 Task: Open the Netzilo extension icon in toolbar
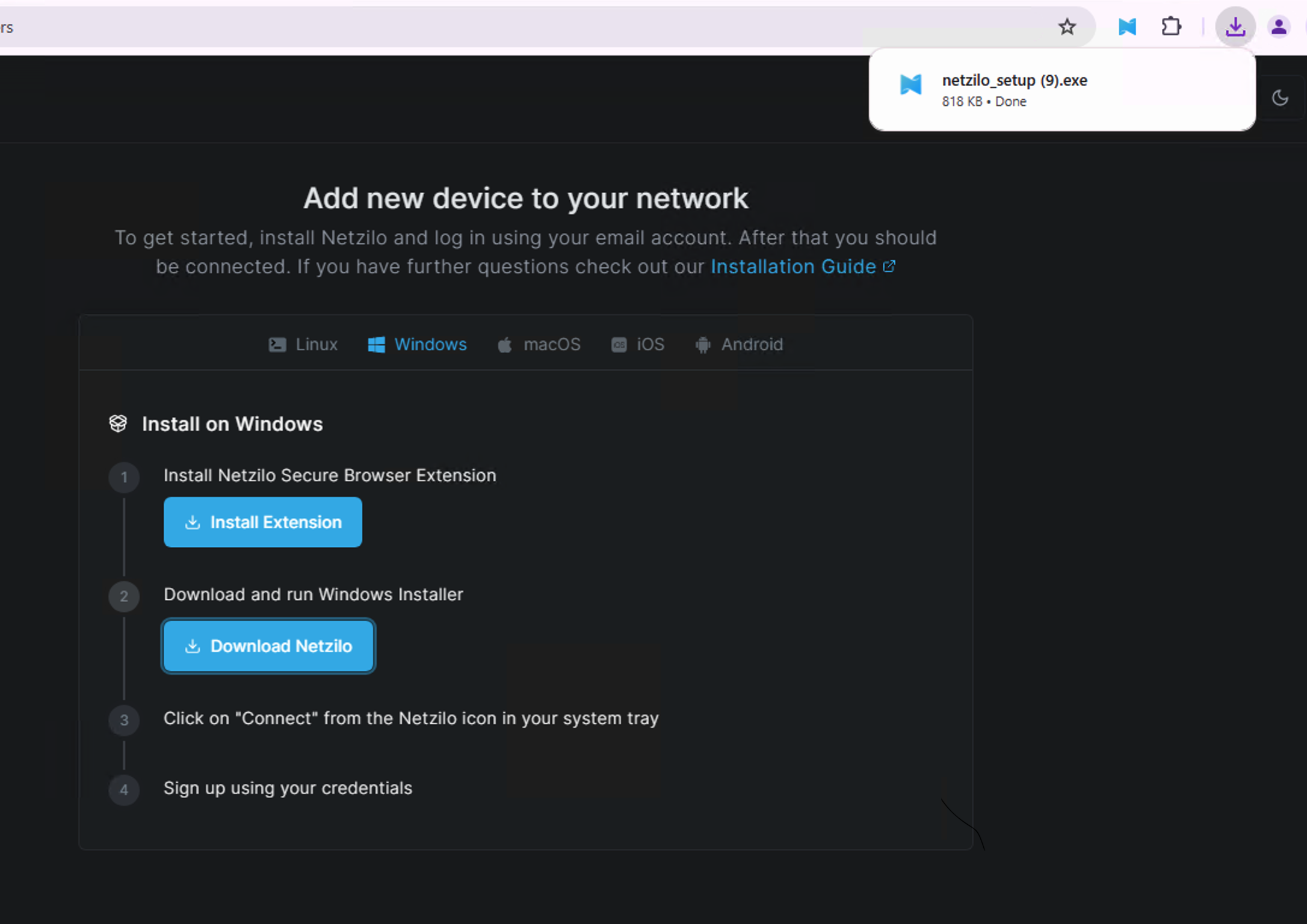tap(1126, 27)
